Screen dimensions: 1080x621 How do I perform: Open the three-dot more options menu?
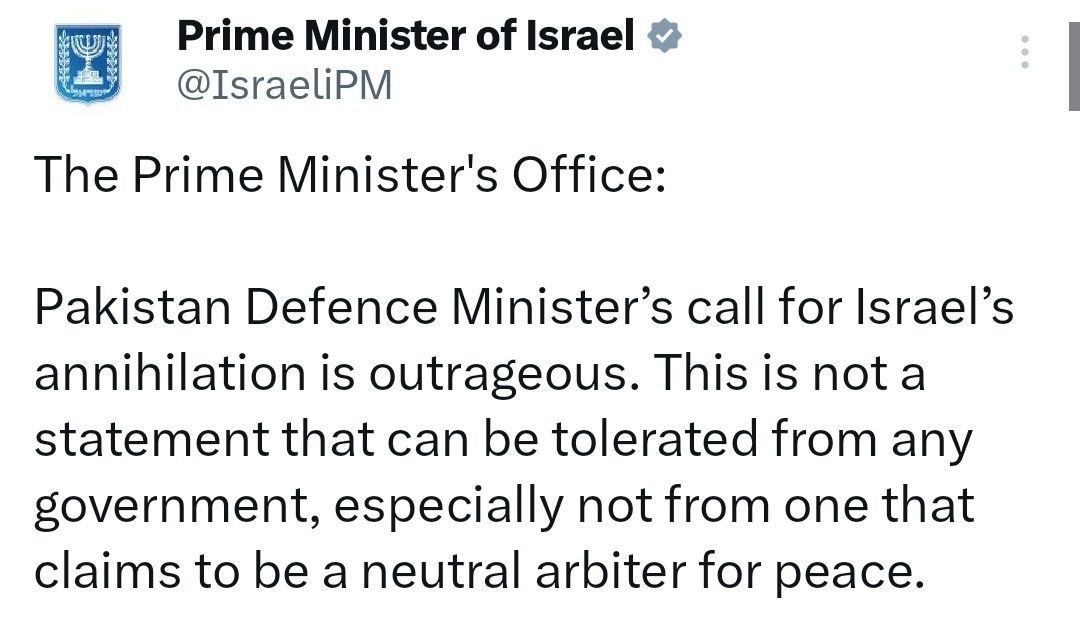pos(1023,52)
